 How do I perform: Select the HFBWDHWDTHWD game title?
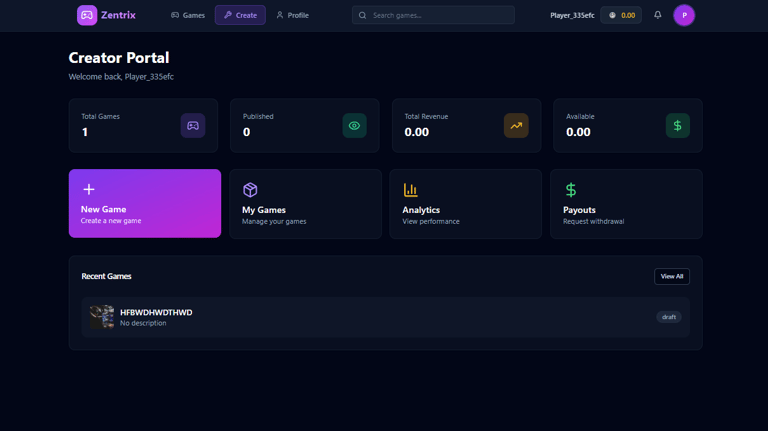pos(156,312)
